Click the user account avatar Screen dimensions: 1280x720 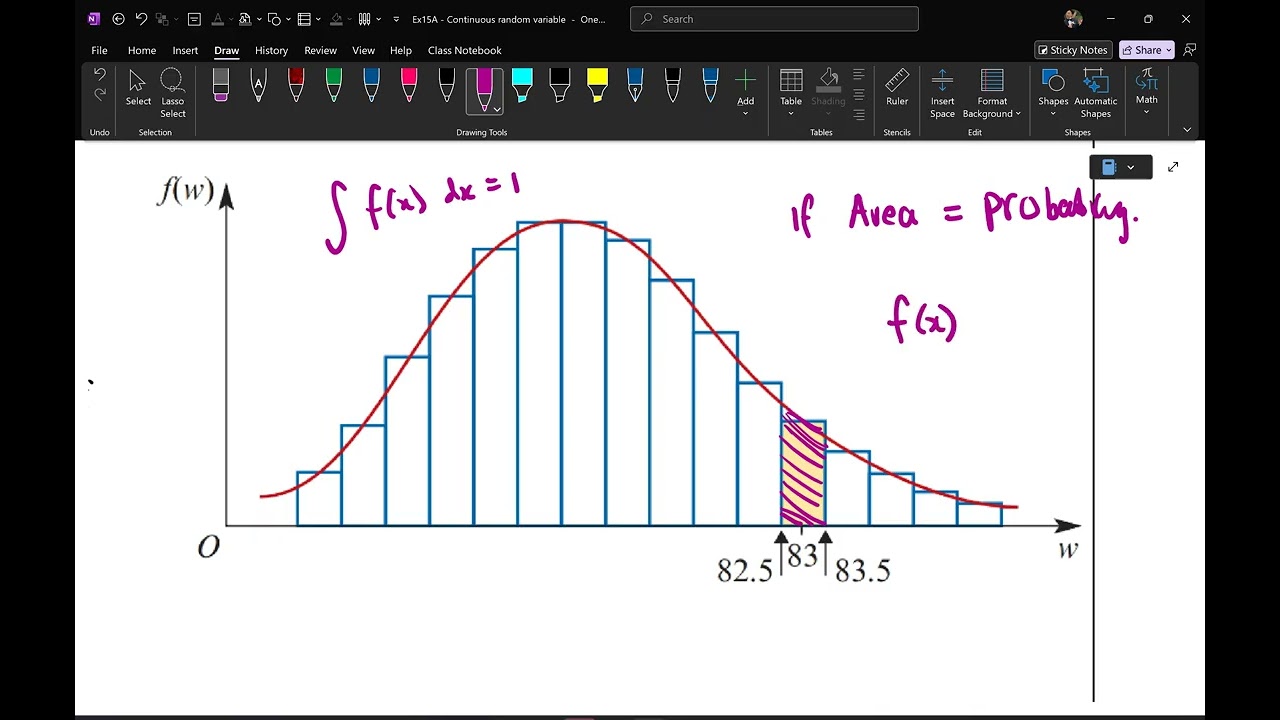pos(1073,19)
